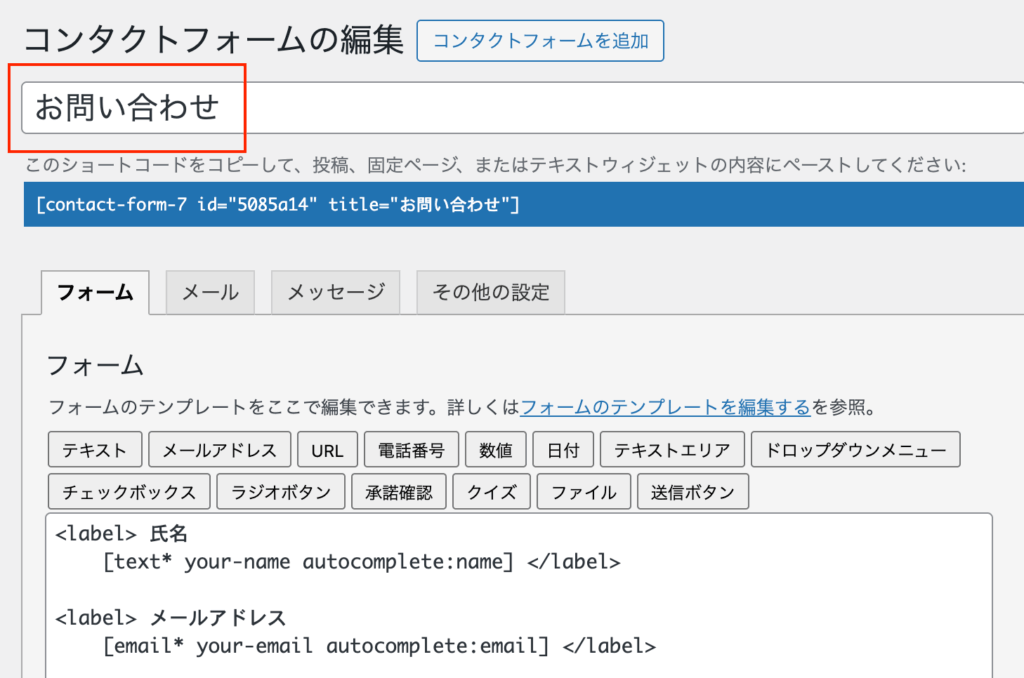Insert a メールアドレス form tag

[x=220, y=450]
